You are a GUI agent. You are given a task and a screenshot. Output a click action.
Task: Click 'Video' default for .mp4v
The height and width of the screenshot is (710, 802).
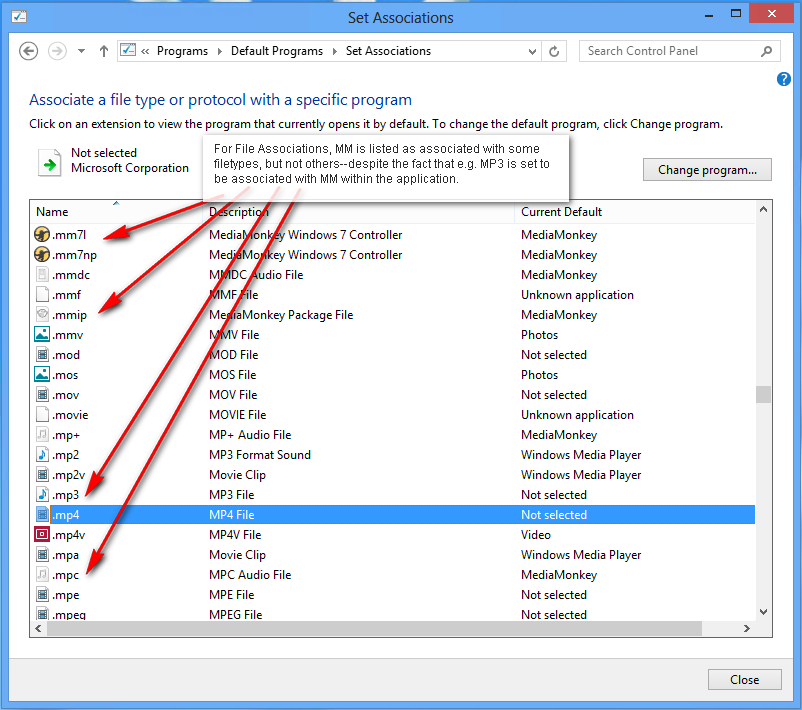coord(536,535)
